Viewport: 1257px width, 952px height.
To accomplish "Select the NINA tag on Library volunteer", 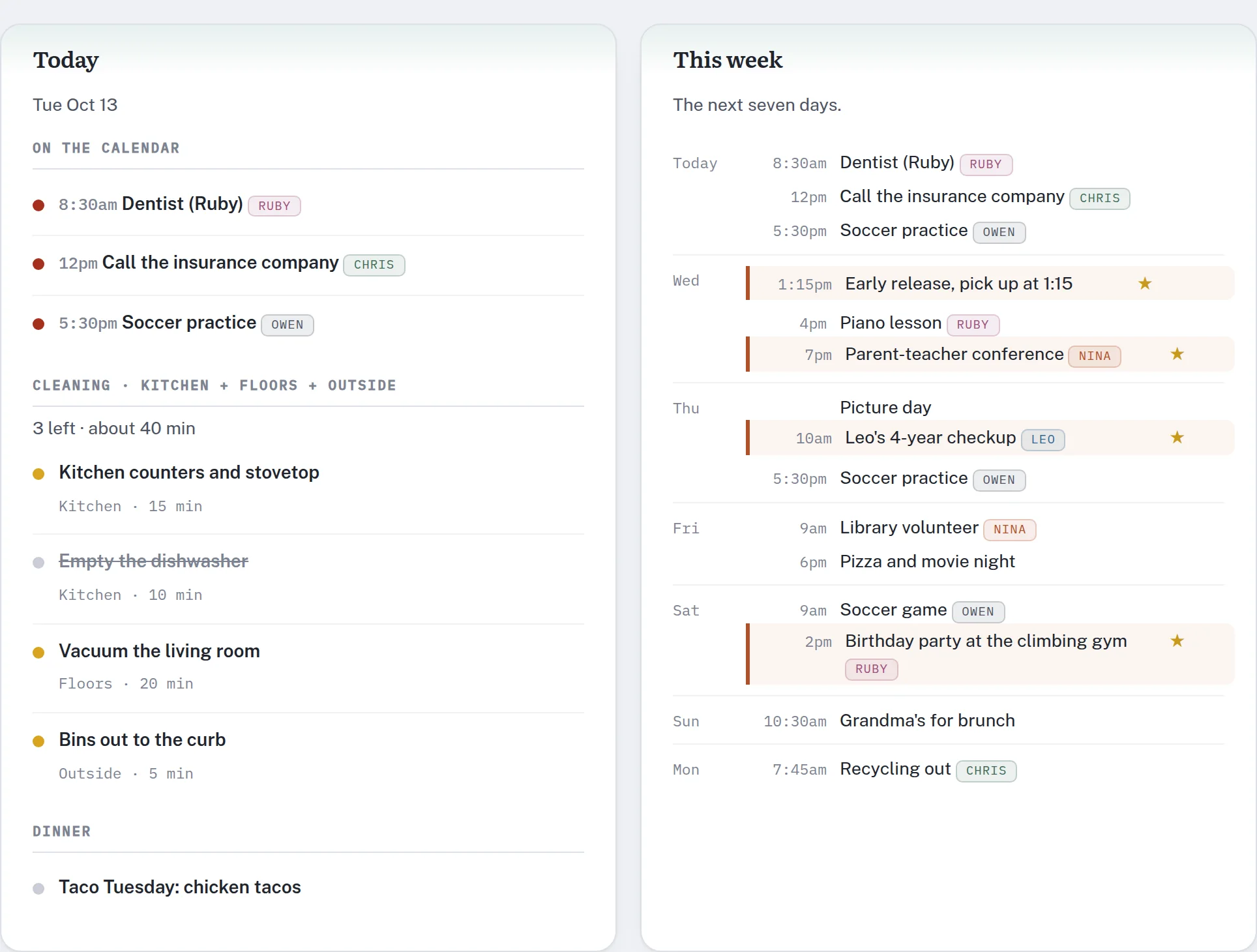I will tap(1010, 529).
